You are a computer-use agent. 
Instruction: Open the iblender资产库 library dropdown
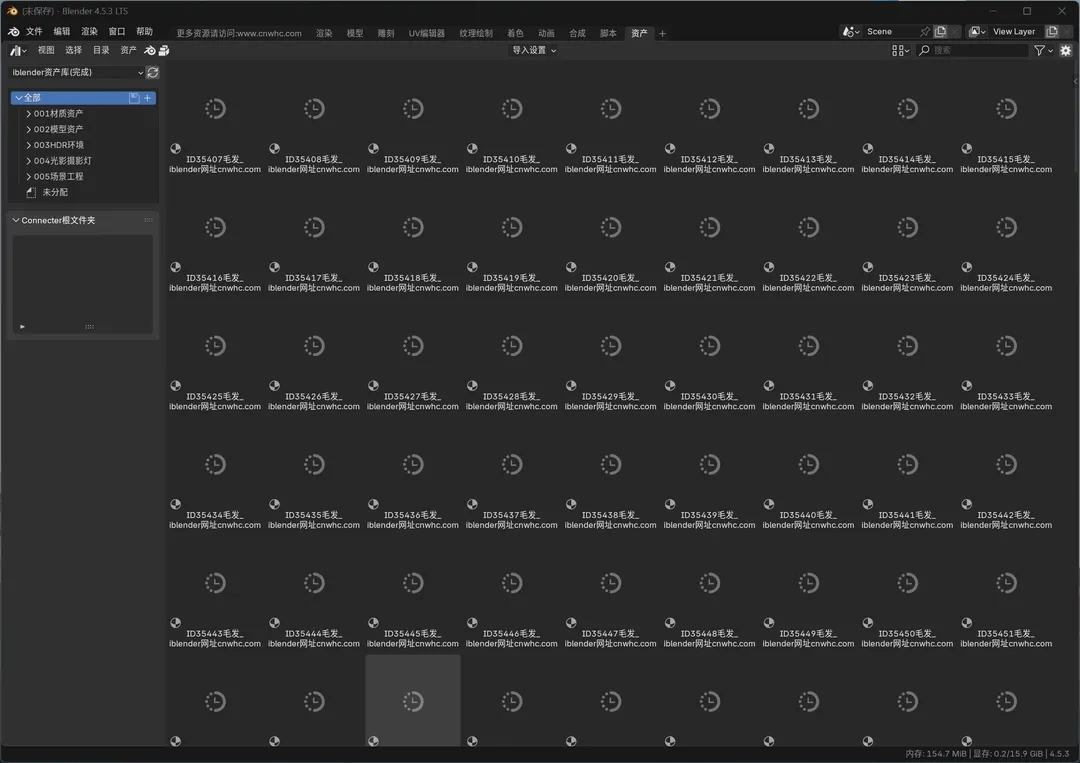click(77, 73)
